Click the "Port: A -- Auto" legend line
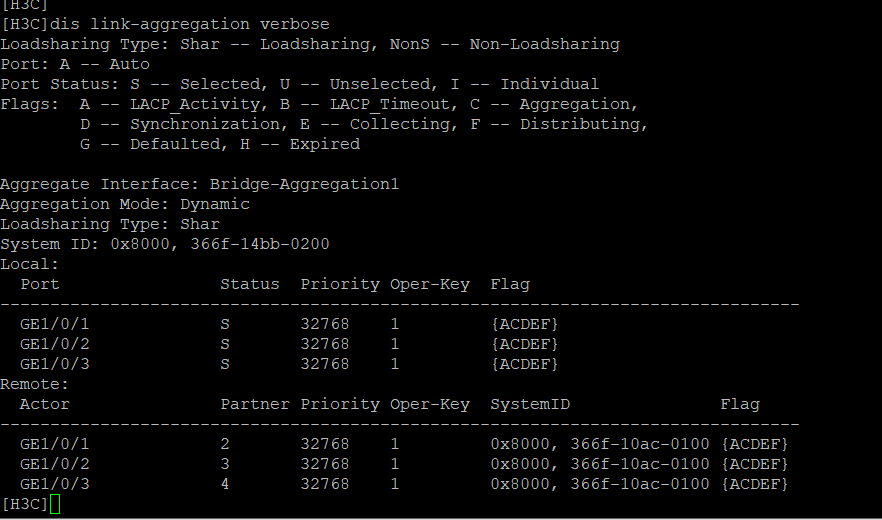Viewport: 882px width, 520px height. point(74,64)
